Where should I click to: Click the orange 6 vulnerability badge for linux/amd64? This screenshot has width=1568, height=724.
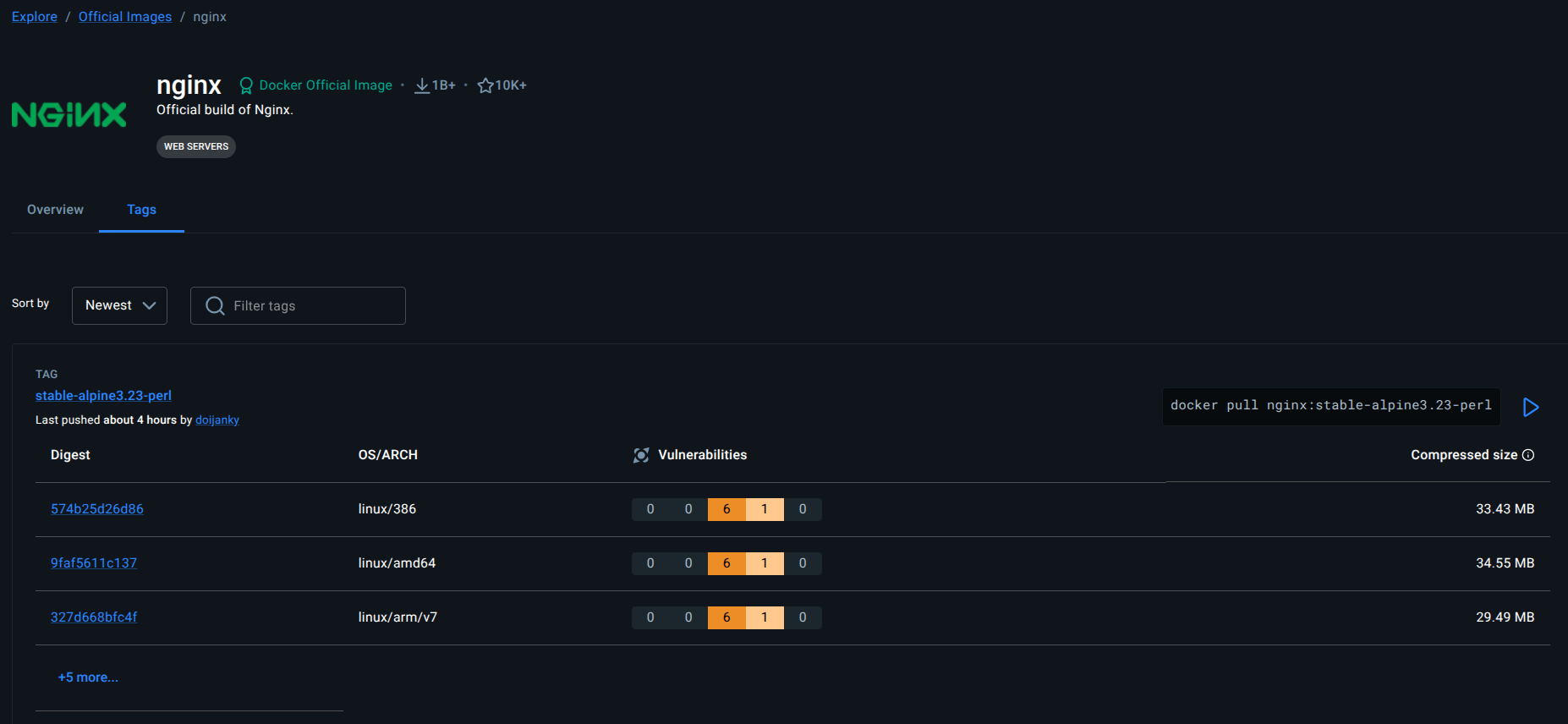726,563
